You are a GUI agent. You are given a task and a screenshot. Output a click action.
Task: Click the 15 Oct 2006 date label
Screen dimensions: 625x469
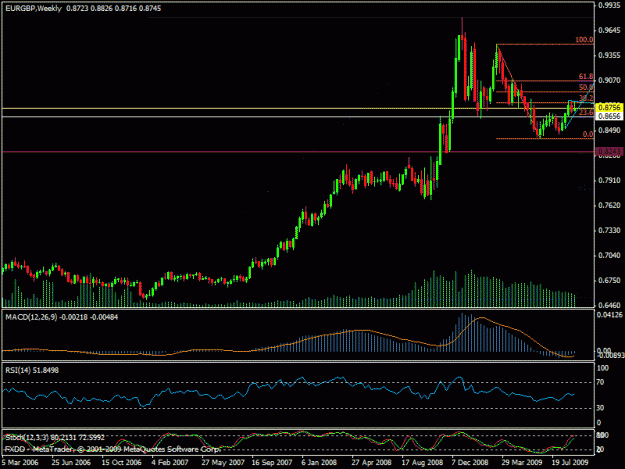tap(121, 463)
